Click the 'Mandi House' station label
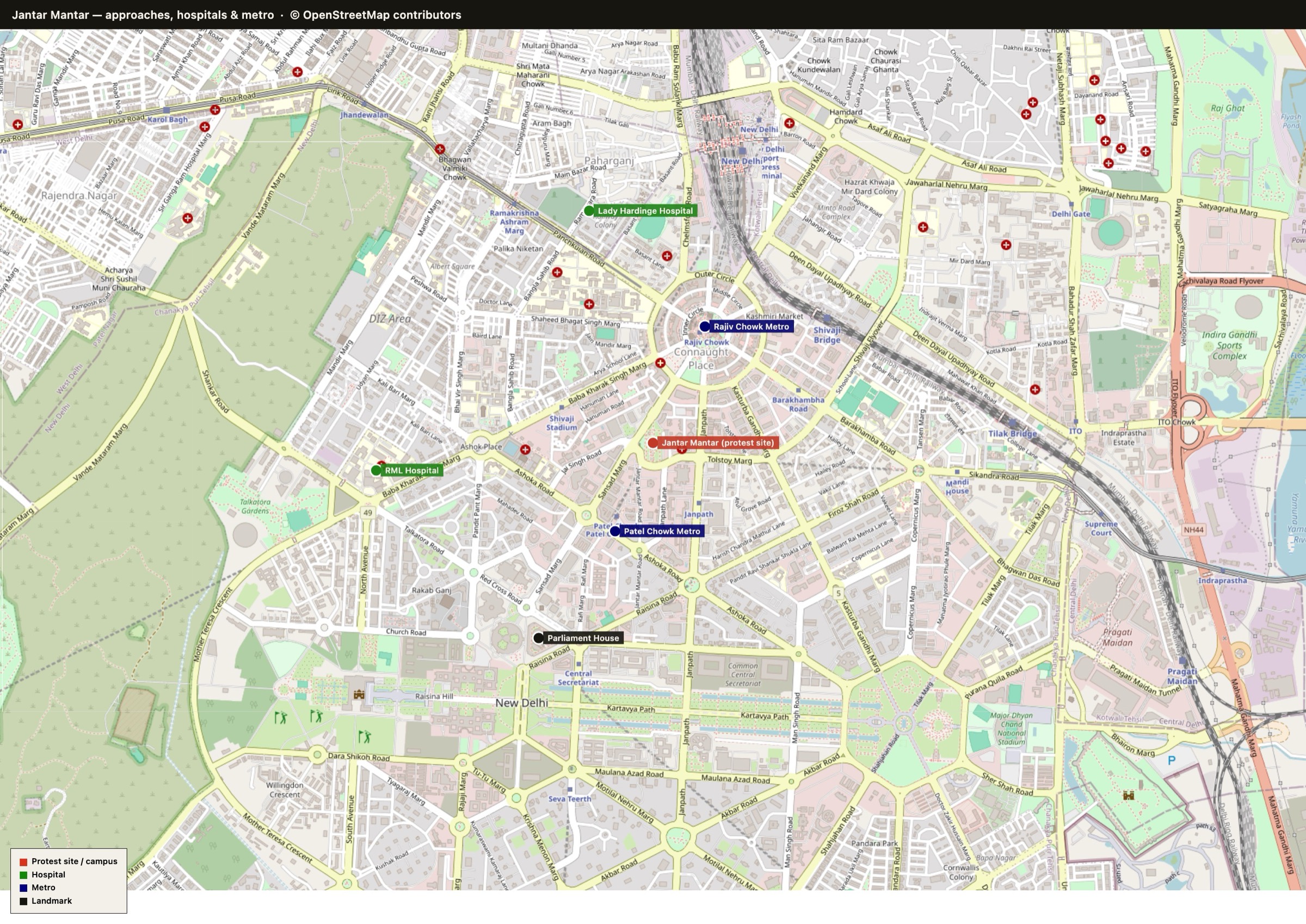The width and height of the screenshot is (1306, 924). click(x=957, y=487)
